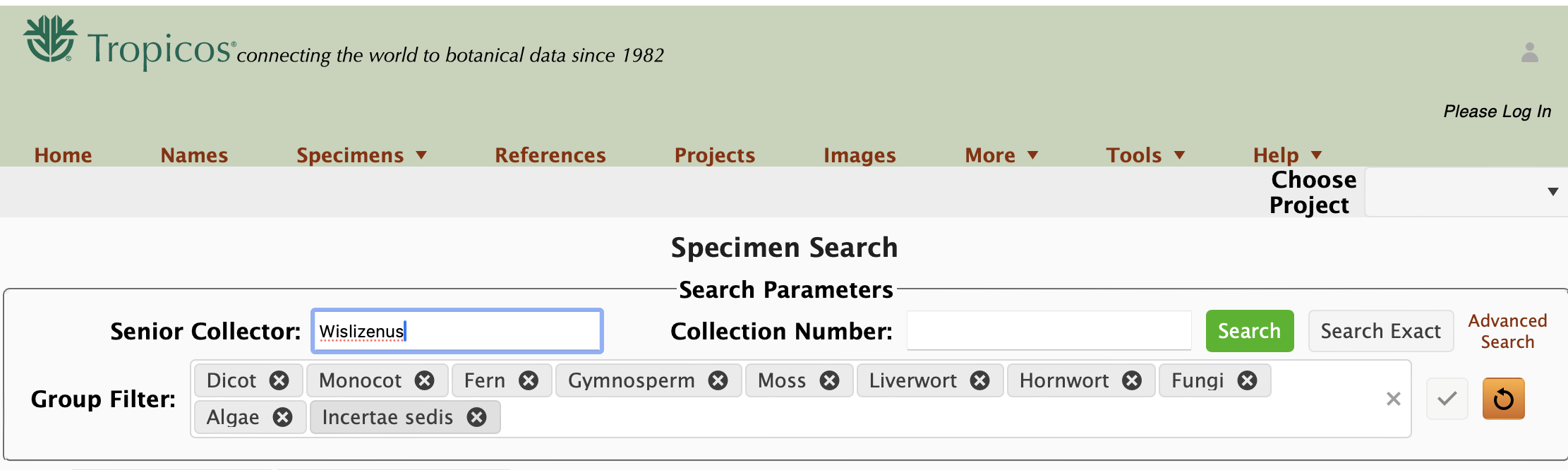Image resolution: width=1568 pixels, height=470 pixels.
Task: Open the Tools dropdown menu
Action: (x=1145, y=155)
